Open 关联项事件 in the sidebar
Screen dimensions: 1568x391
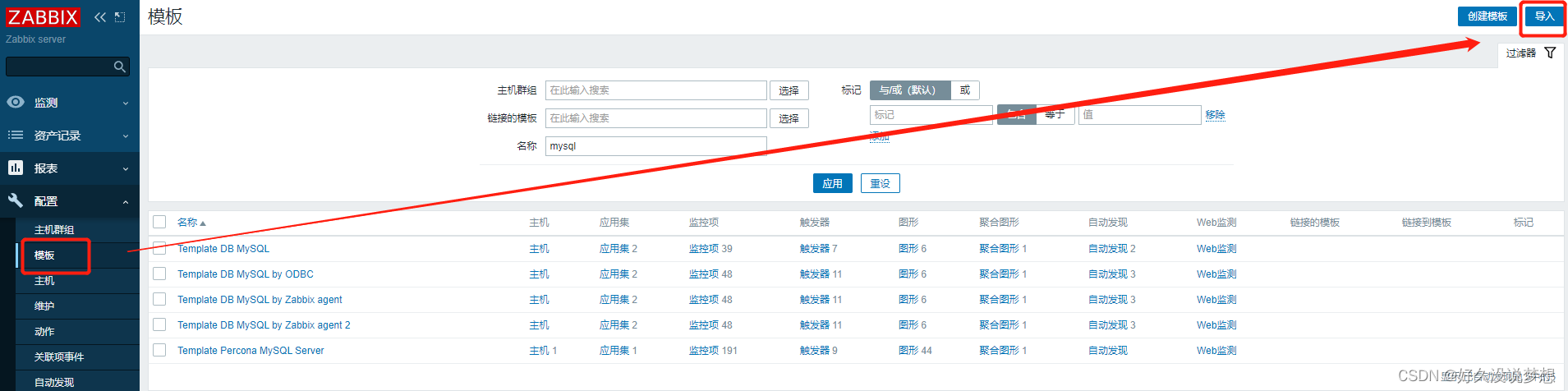tap(59, 357)
